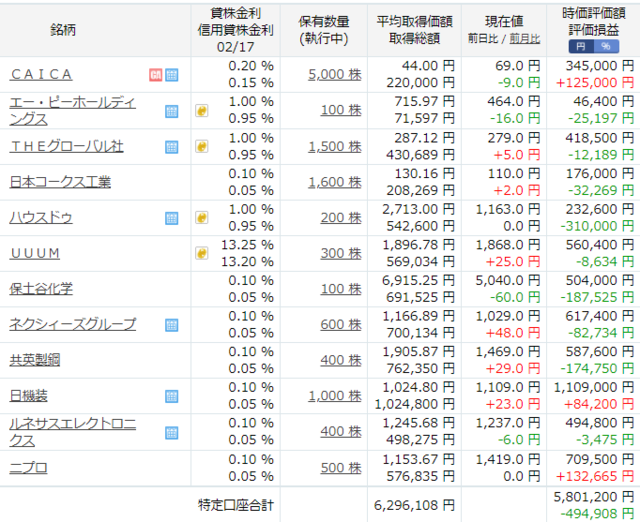Click blue calendar icon for ネクシィーズグループ
Viewport: 640px width, 522px height.
(x=172, y=325)
